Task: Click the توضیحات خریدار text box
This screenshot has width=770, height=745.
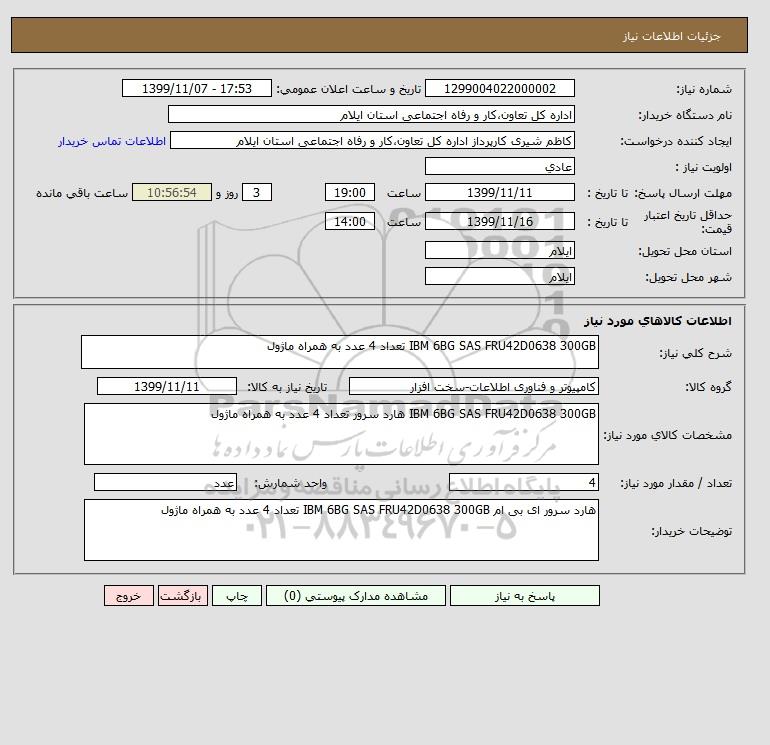Action: click(x=341, y=530)
